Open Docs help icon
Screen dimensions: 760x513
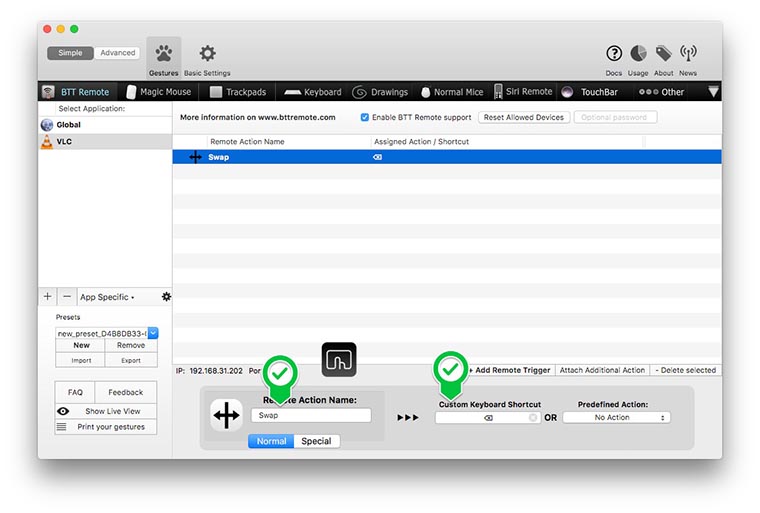[x=614, y=53]
